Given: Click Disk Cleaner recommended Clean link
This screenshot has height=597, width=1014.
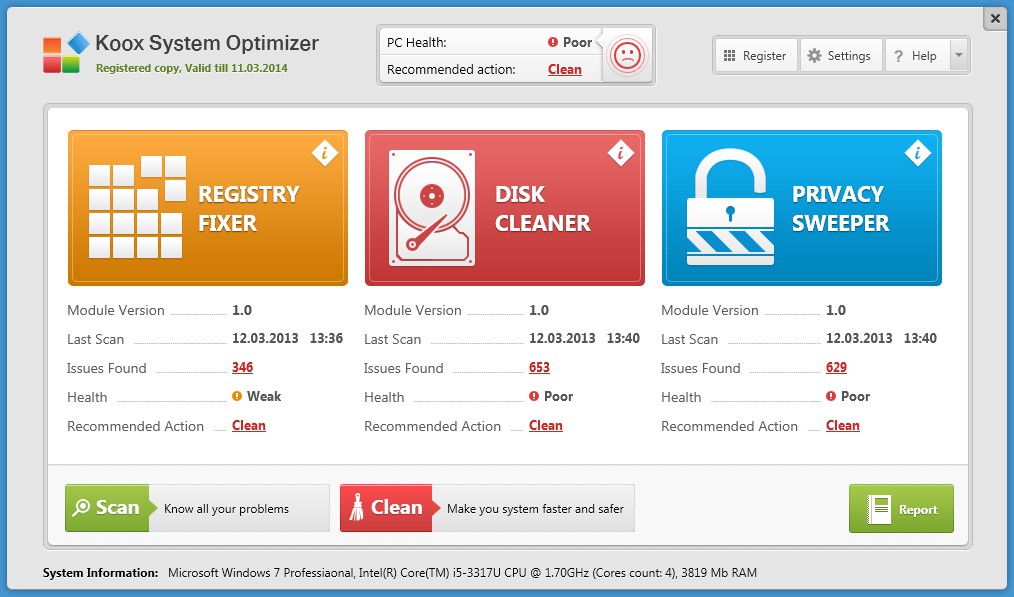Looking at the screenshot, I should point(546,426).
